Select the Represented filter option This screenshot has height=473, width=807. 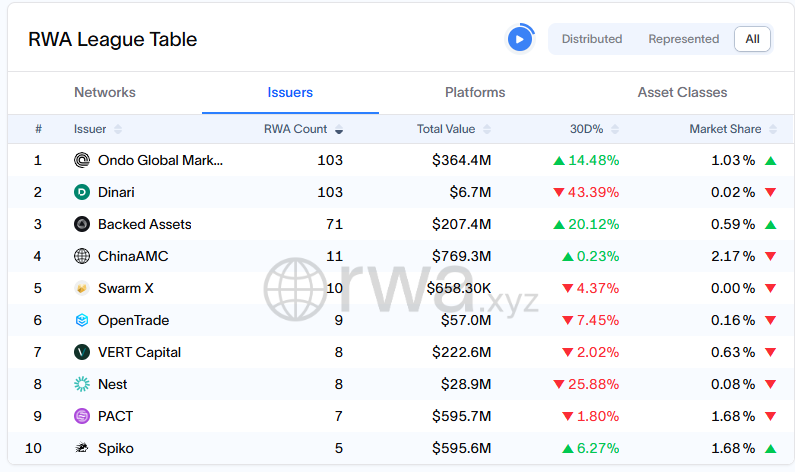tap(683, 39)
